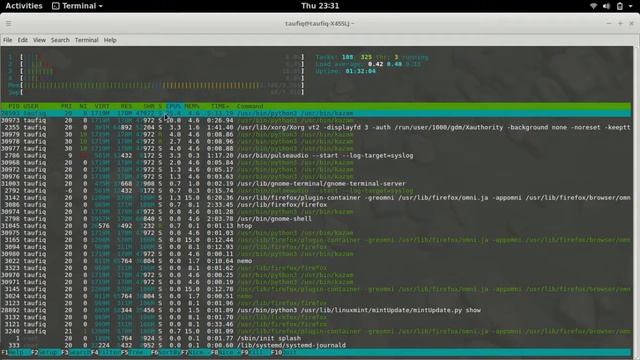Select the gnome-shell process row
Image resolution: width=640 pixels, height=360 pixels.
click(316, 219)
